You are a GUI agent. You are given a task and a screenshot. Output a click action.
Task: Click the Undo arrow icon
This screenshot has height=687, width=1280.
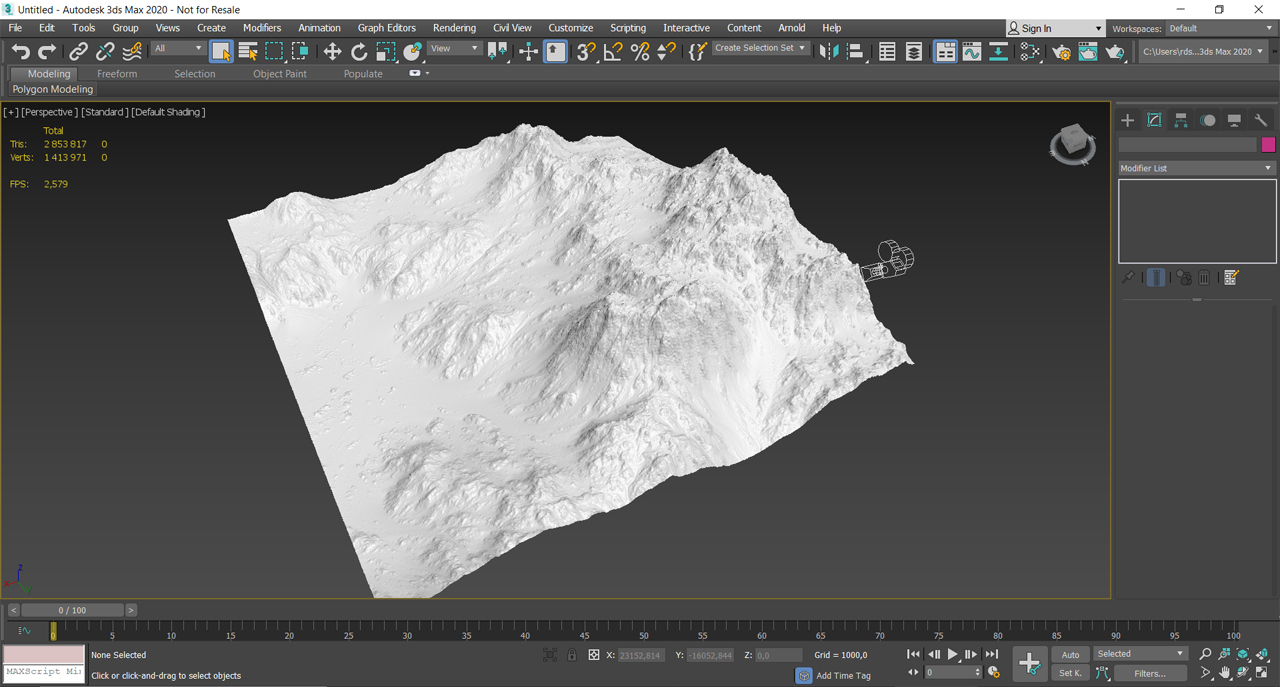point(20,52)
